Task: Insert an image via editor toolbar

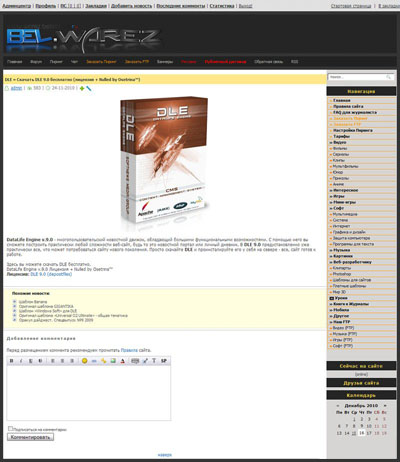Action: 113,361
